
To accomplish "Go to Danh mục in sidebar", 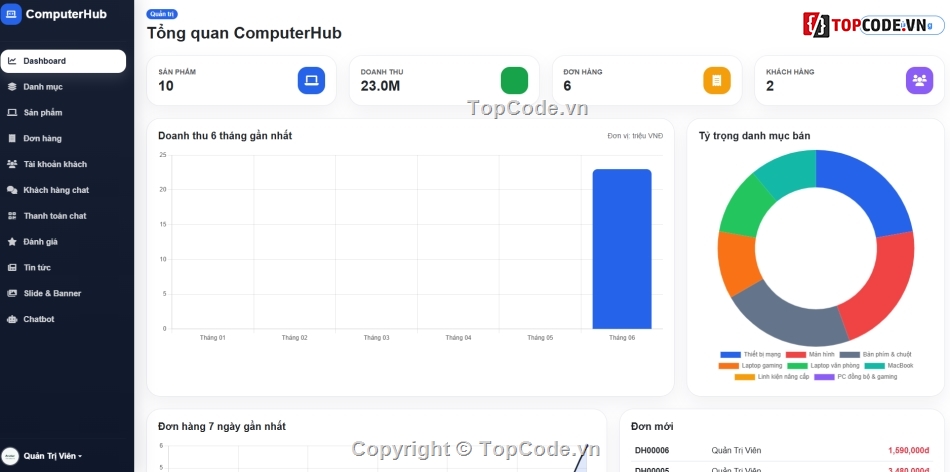I will (x=64, y=87).
